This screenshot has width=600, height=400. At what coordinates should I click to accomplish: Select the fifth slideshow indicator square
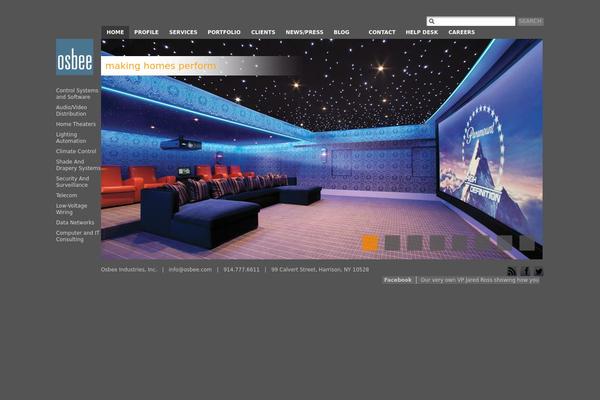coord(460,243)
